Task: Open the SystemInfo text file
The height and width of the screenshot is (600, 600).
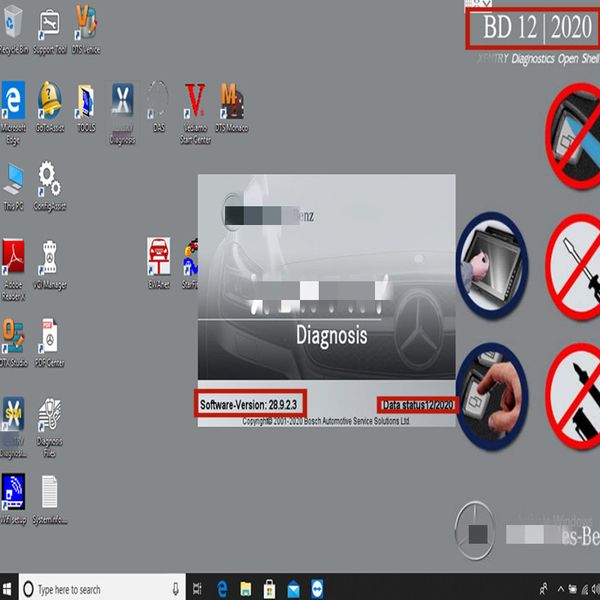Action: tap(50, 499)
